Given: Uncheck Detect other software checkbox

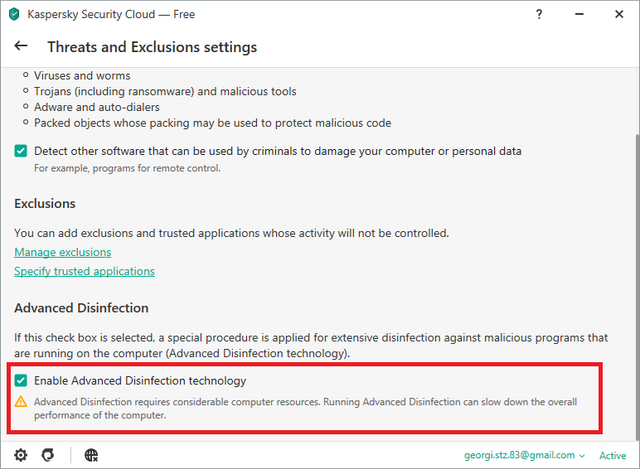Looking at the screenshot, I should tap(20, 151).
